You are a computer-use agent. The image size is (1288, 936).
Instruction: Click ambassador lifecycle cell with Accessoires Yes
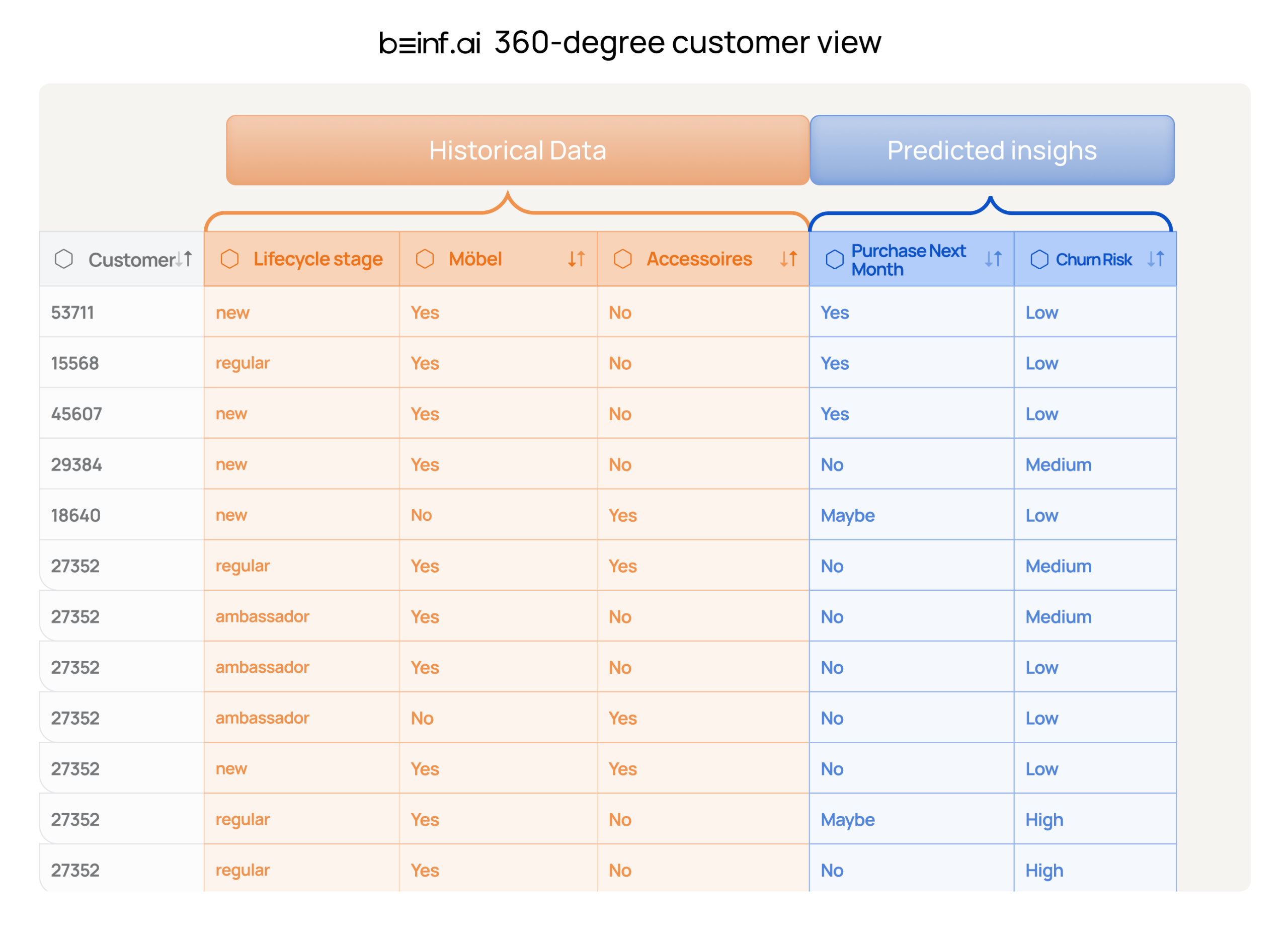tap(262, 718)
